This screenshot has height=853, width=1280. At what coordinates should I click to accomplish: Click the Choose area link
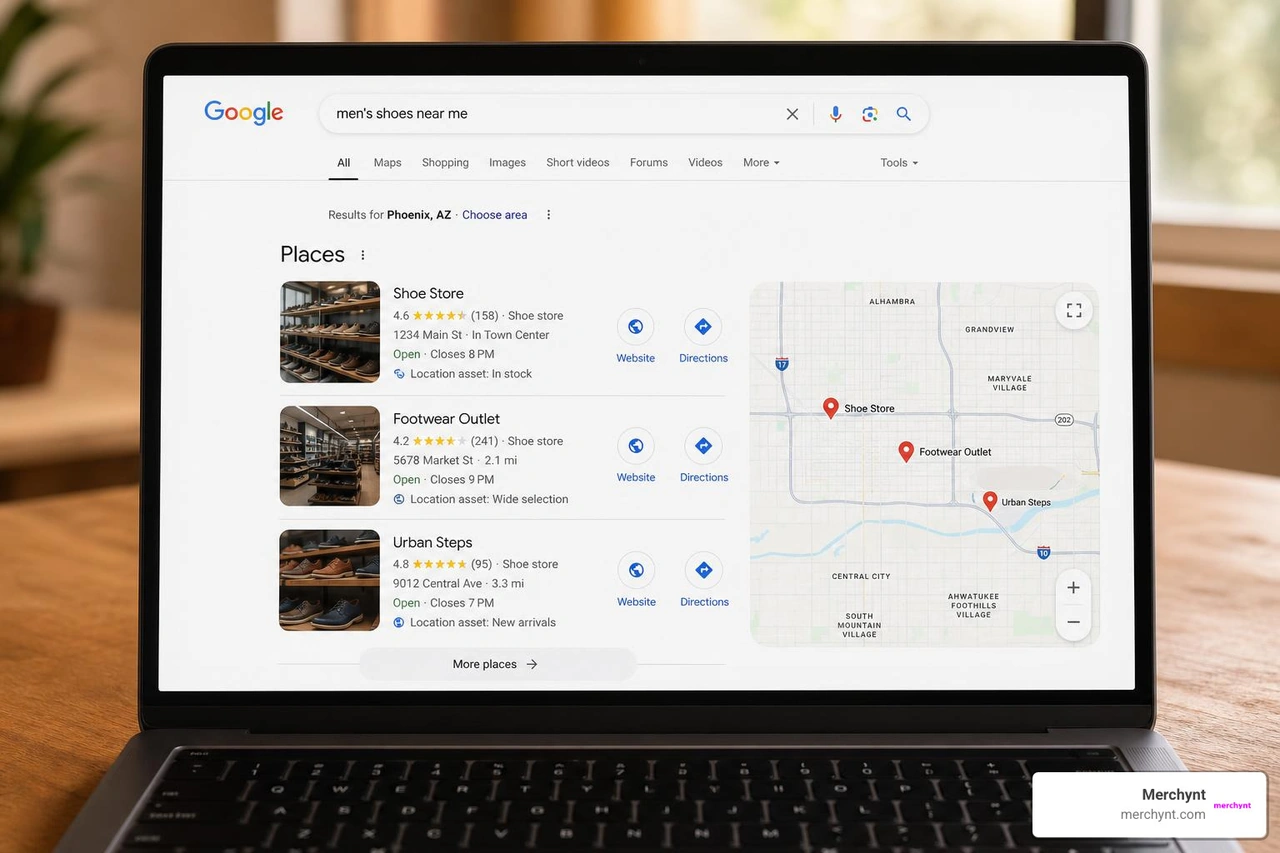(494, 215)
